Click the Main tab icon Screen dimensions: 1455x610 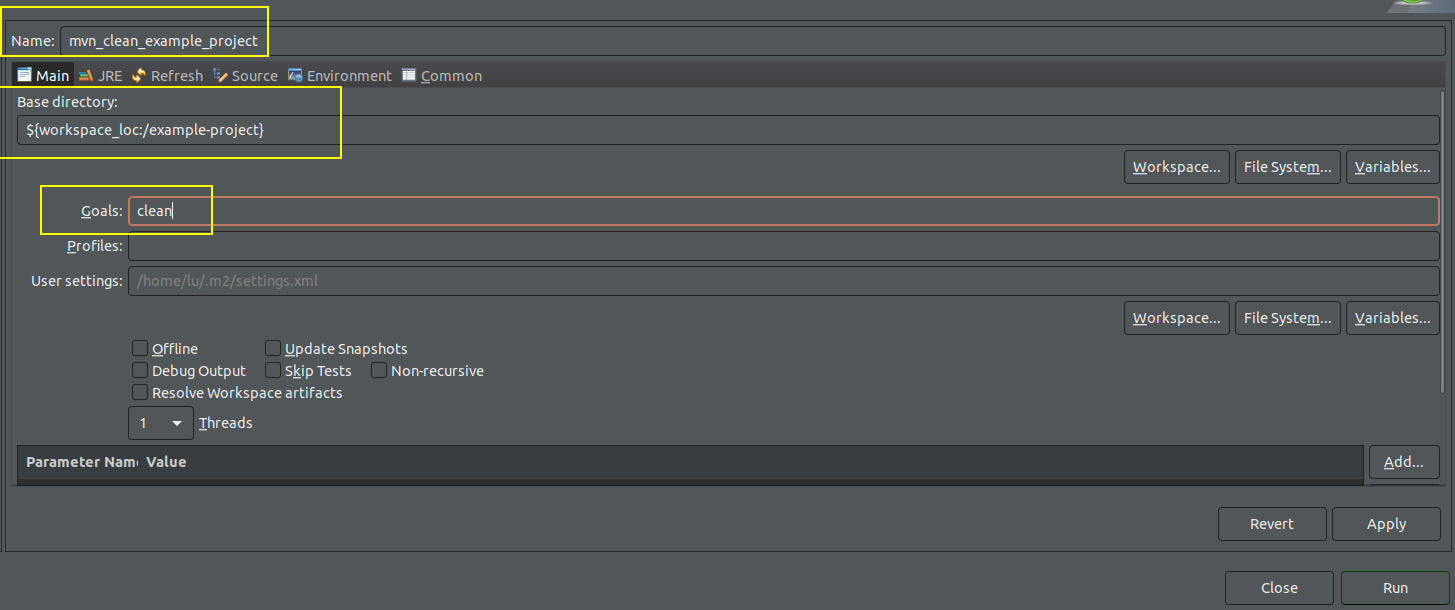[25, 75]
